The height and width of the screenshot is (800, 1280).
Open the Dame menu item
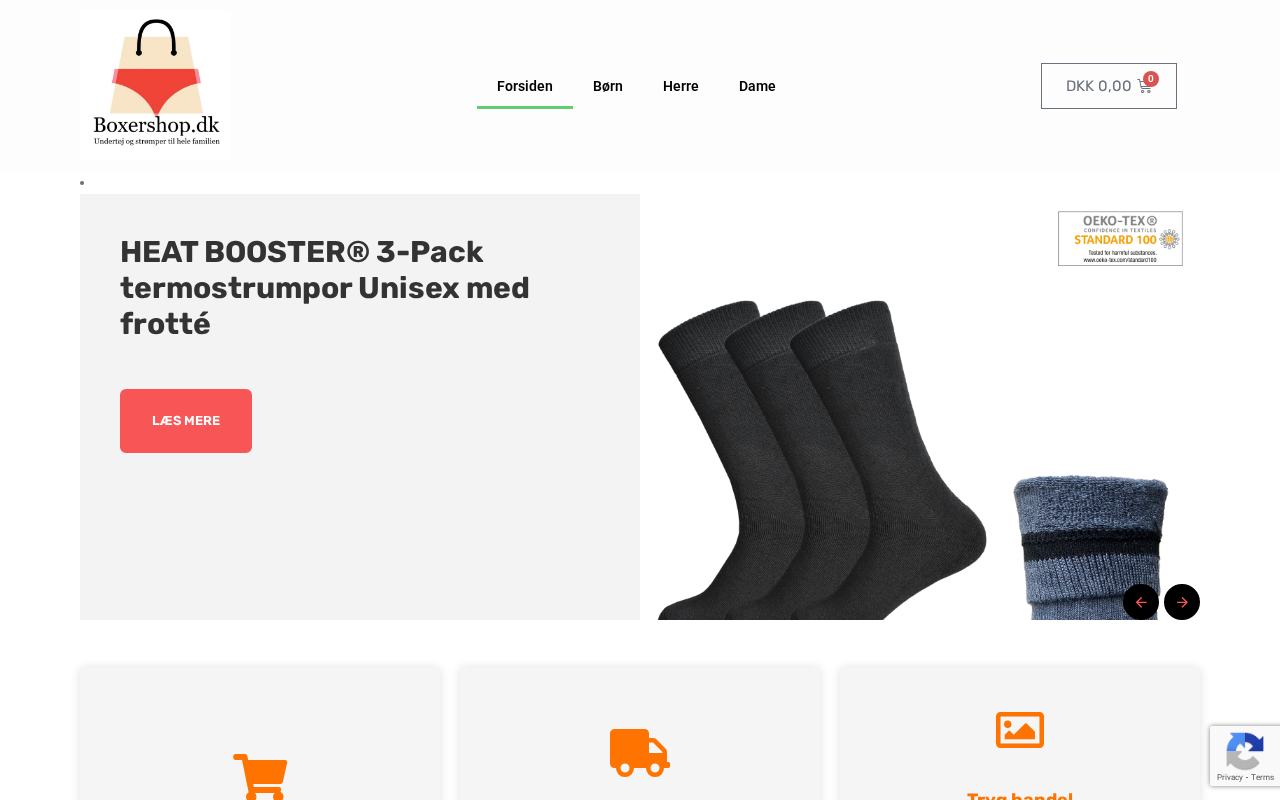tap(757, 86)
